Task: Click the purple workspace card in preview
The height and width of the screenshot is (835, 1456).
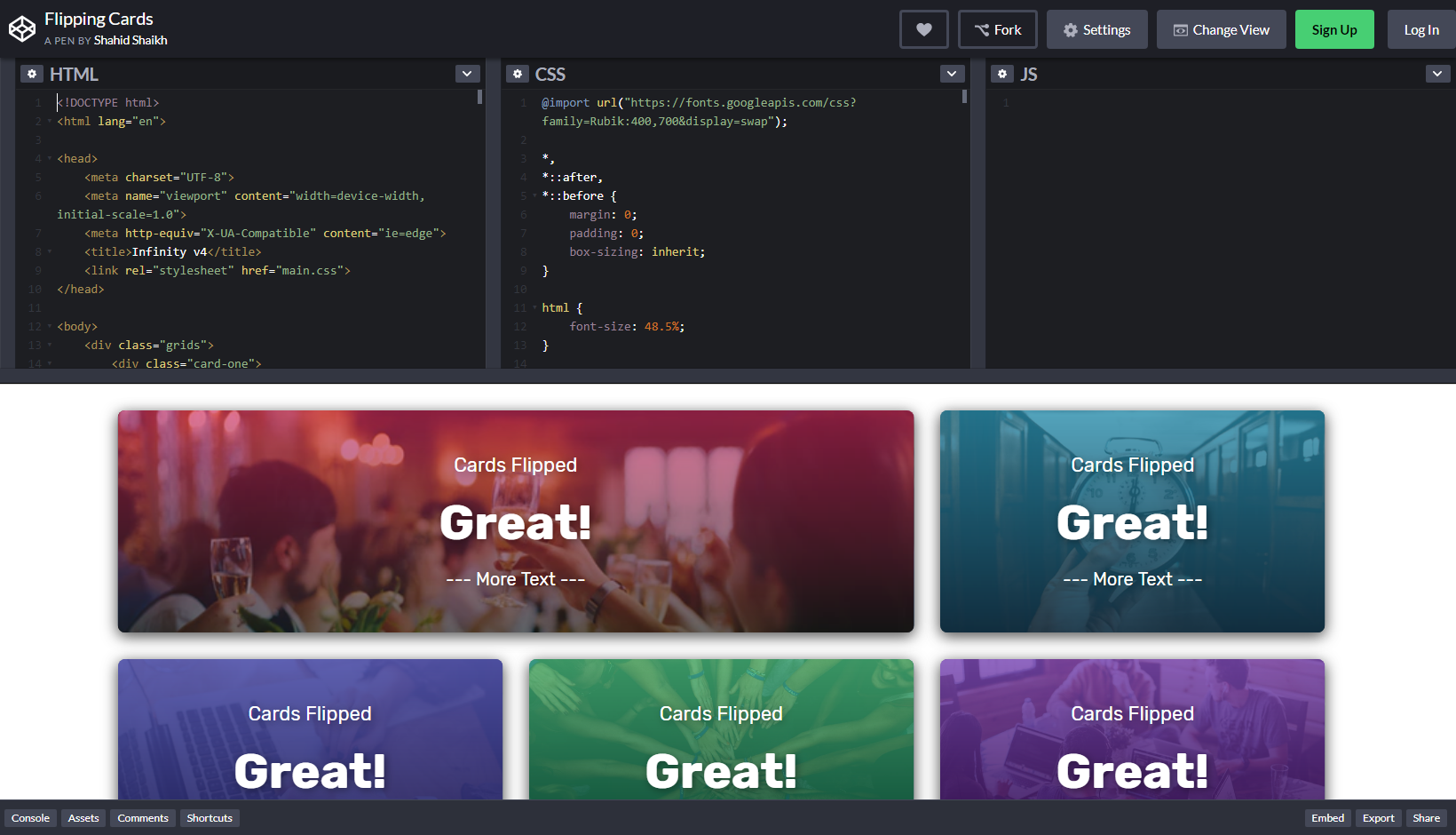Action: [x=1132, y=729]
